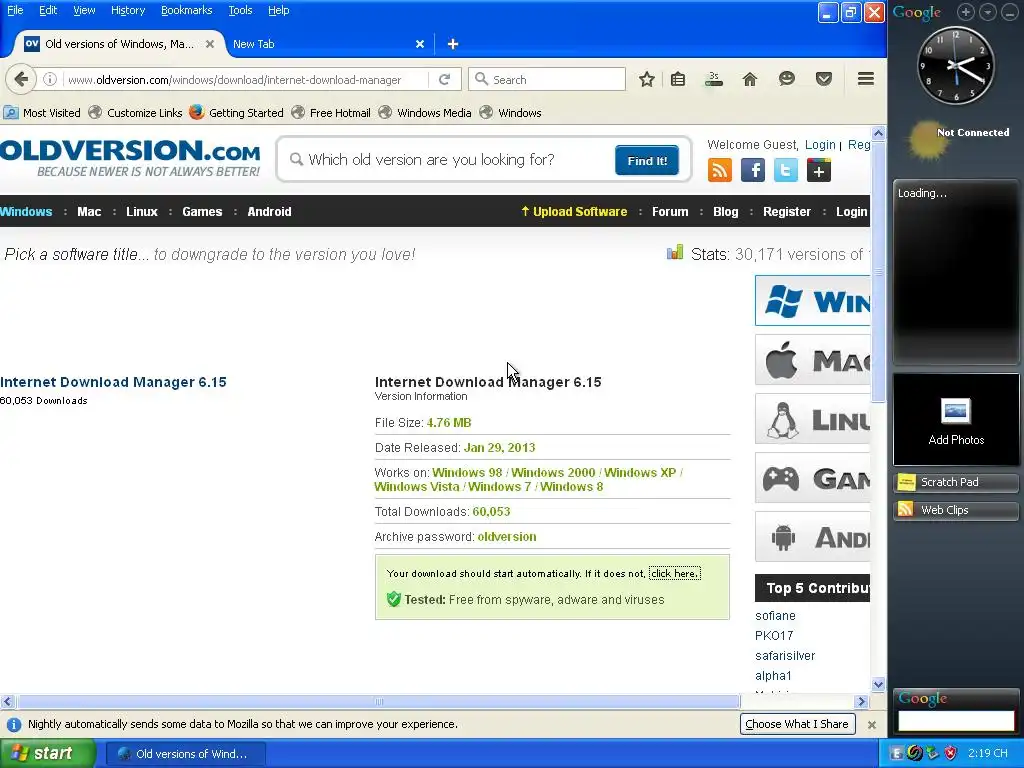Open the Firefox hamburger menu
The height and width of the screenshot is (768, 1024).
point(866,79)
